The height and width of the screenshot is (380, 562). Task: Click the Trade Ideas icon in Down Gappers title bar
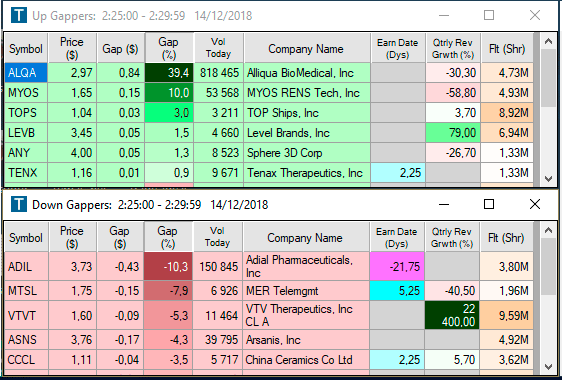pos(19,204)
